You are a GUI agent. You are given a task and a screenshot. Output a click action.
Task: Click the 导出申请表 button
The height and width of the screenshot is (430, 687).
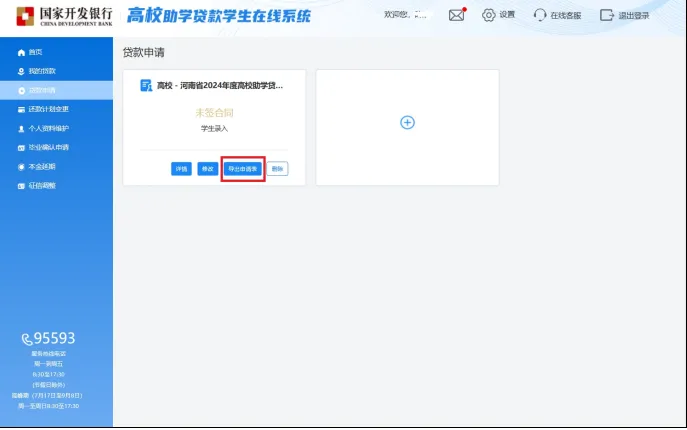click(243, 169)
